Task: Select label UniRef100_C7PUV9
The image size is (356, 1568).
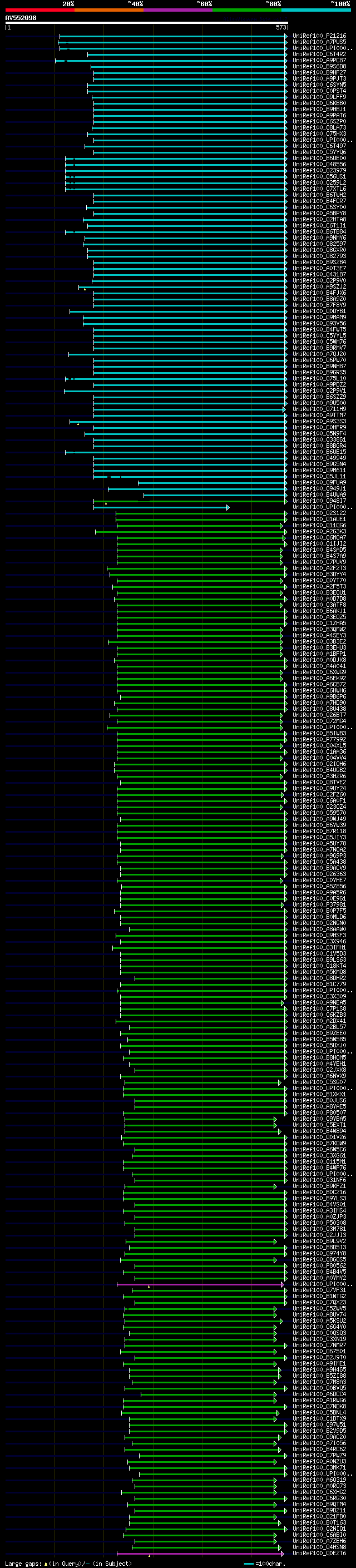Action: pyautogui.click(x=319, y=562)
